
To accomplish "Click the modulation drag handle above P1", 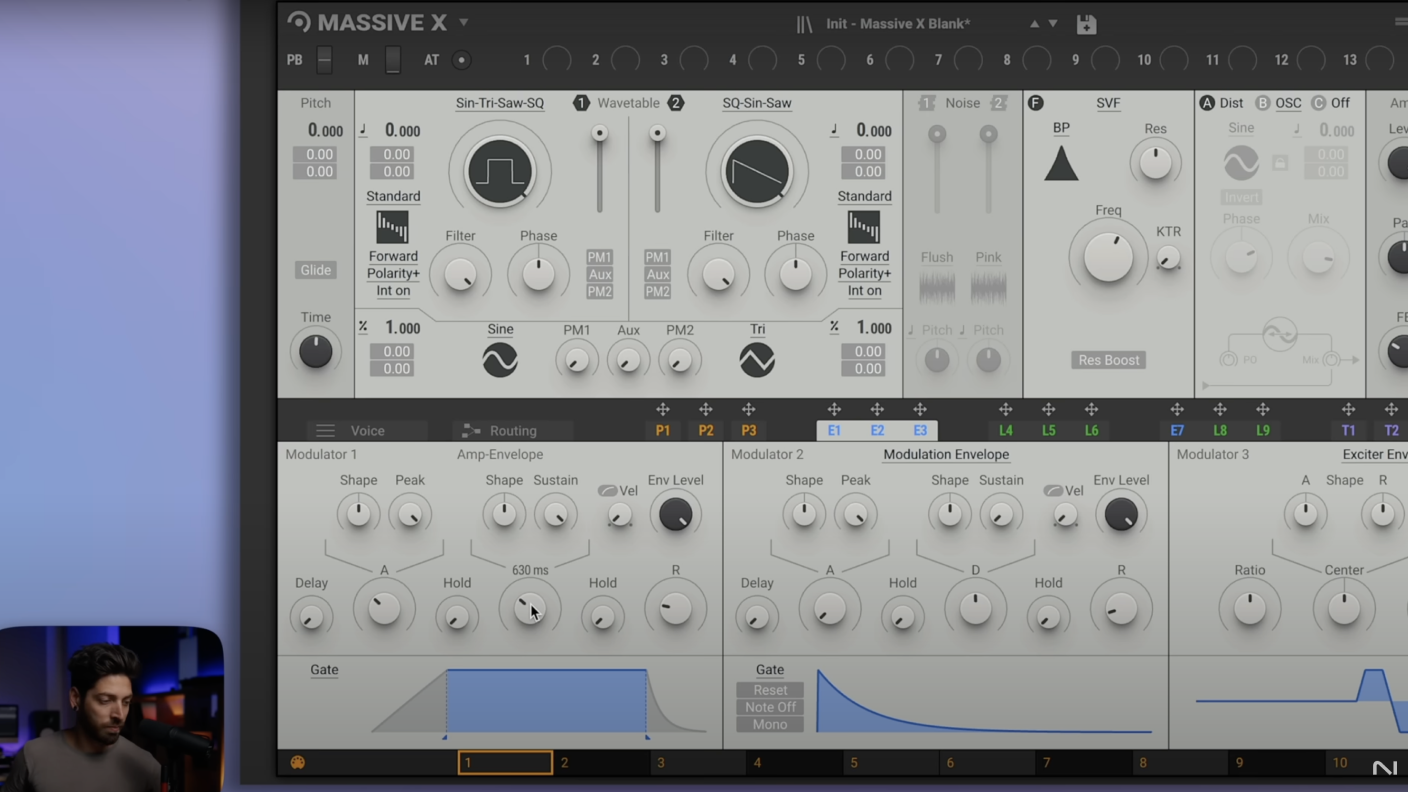I will 662,409.
